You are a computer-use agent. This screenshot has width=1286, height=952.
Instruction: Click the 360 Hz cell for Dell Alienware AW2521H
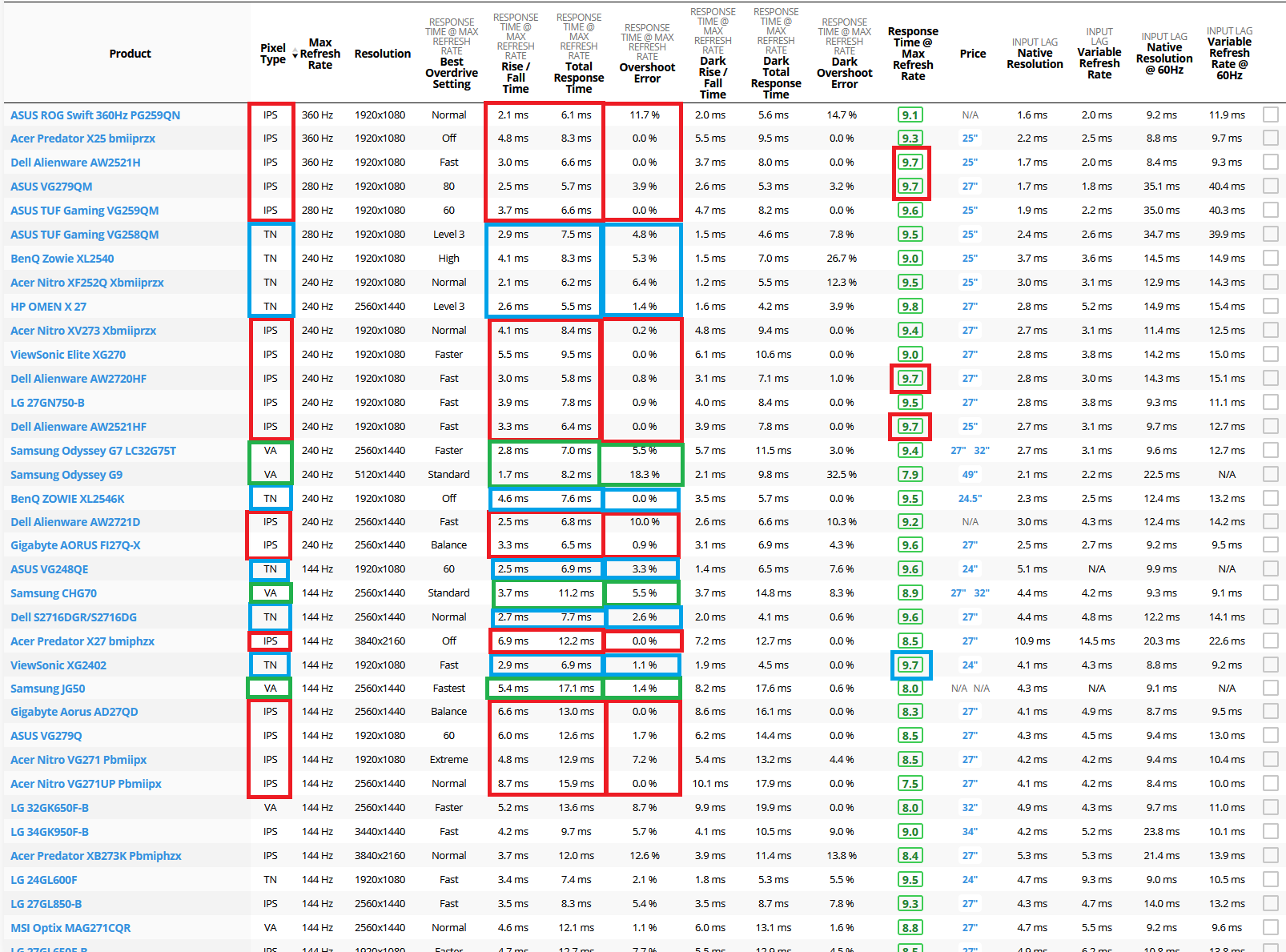[317, 162]
